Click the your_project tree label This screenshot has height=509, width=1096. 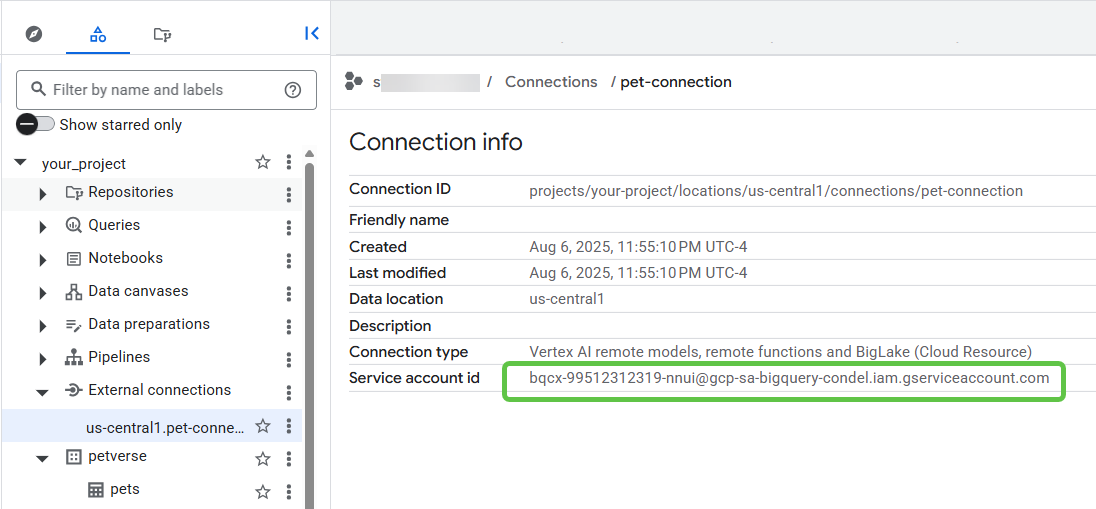tap(84, 164)
